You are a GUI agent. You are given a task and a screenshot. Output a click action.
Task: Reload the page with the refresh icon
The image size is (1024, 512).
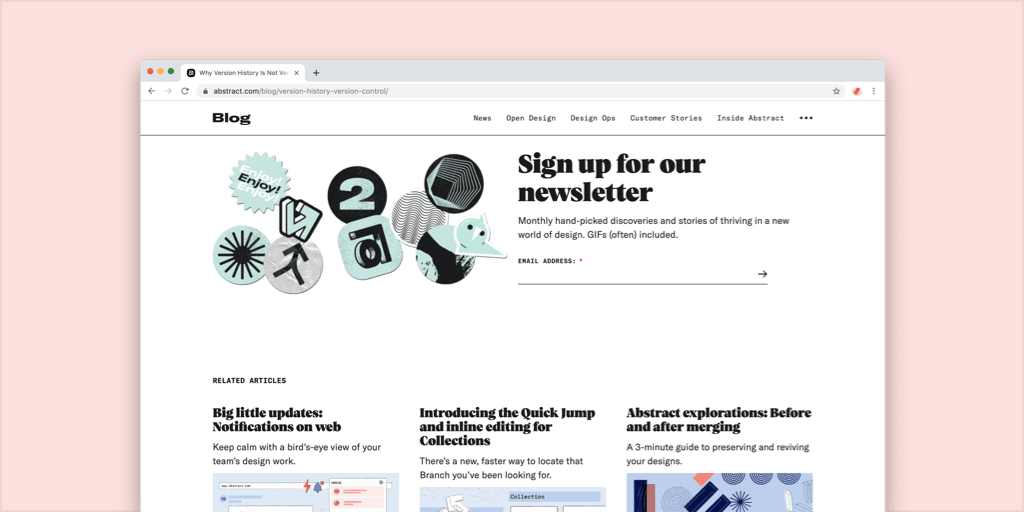pos(185,91)
